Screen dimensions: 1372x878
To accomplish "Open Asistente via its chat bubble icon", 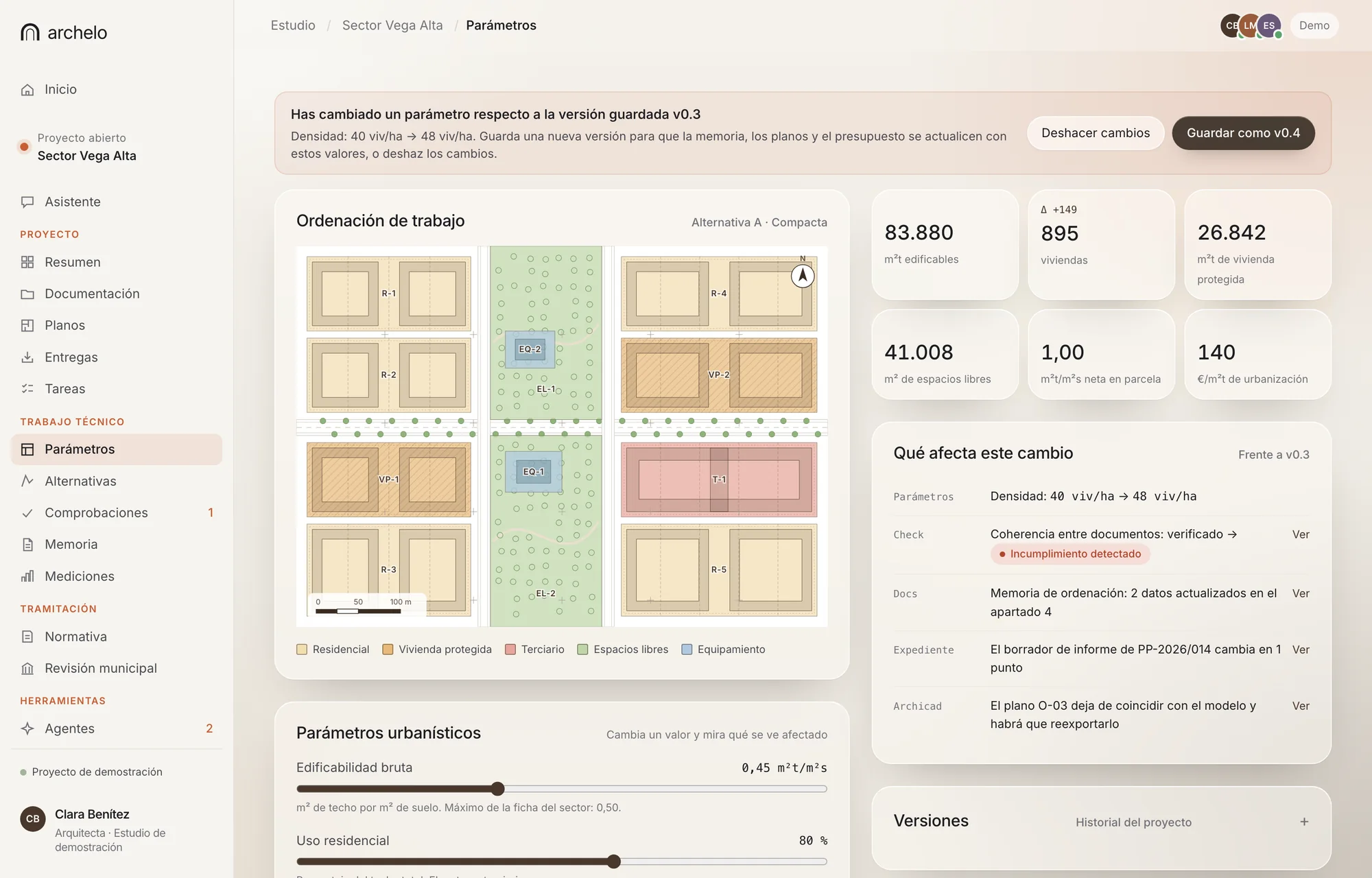I will pos(27,202).
